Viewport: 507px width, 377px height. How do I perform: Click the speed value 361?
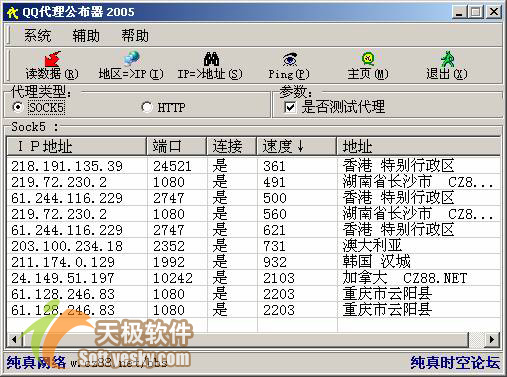[x=274, y=166]
